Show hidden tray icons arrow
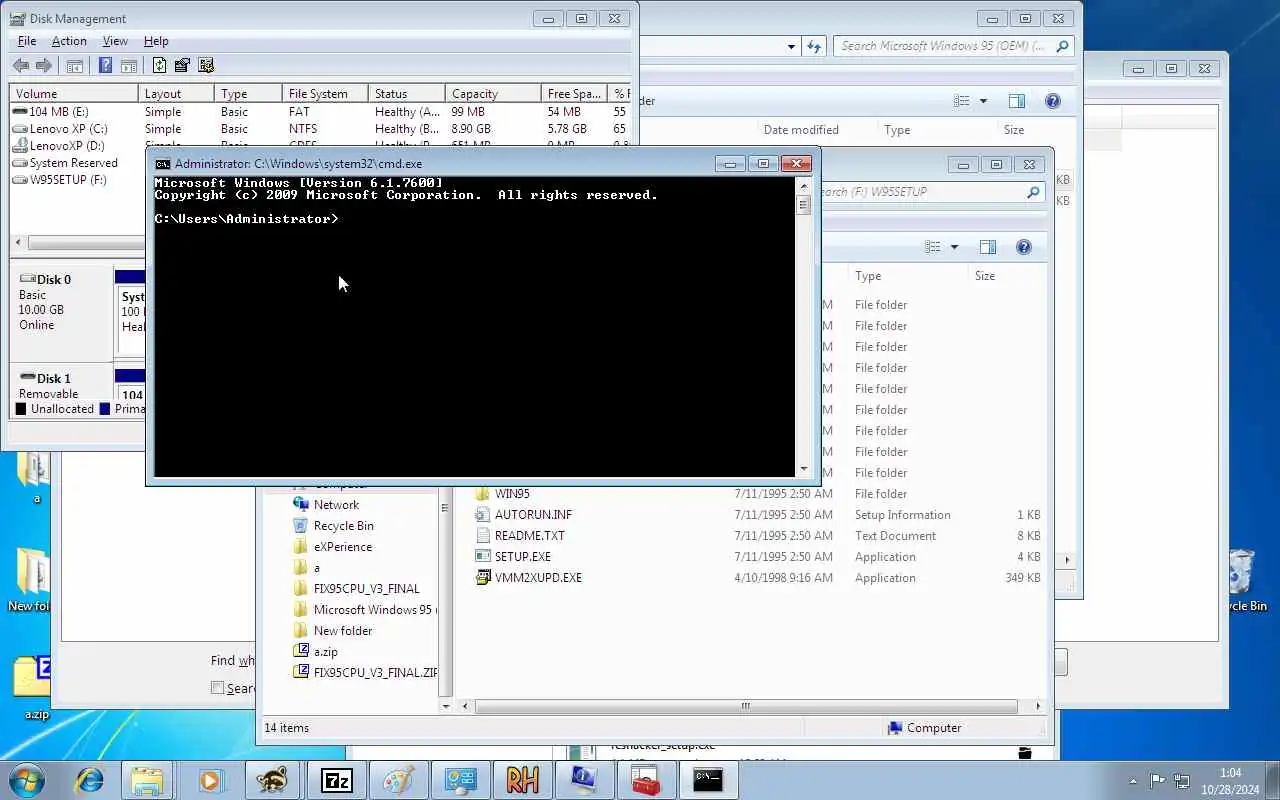 click(x=1133, y=781)
